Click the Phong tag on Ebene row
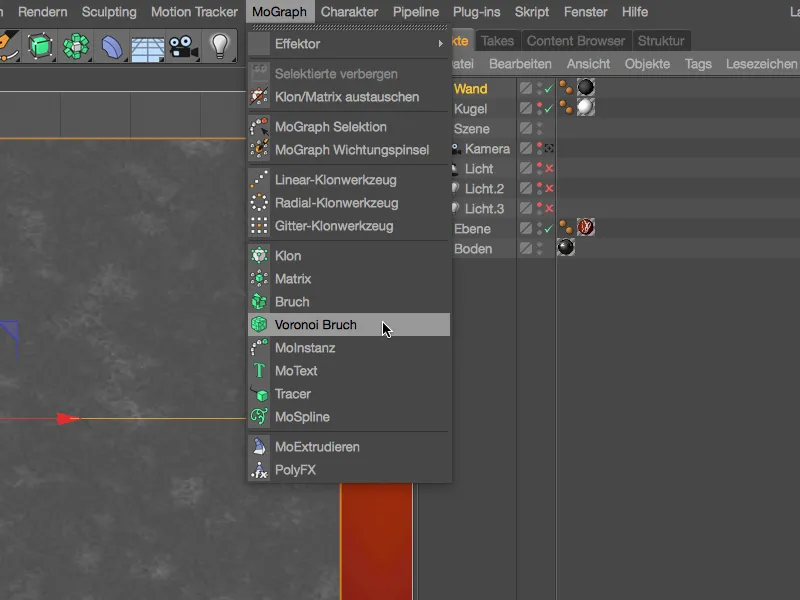The image size is (800, 600). pos(566,228)
